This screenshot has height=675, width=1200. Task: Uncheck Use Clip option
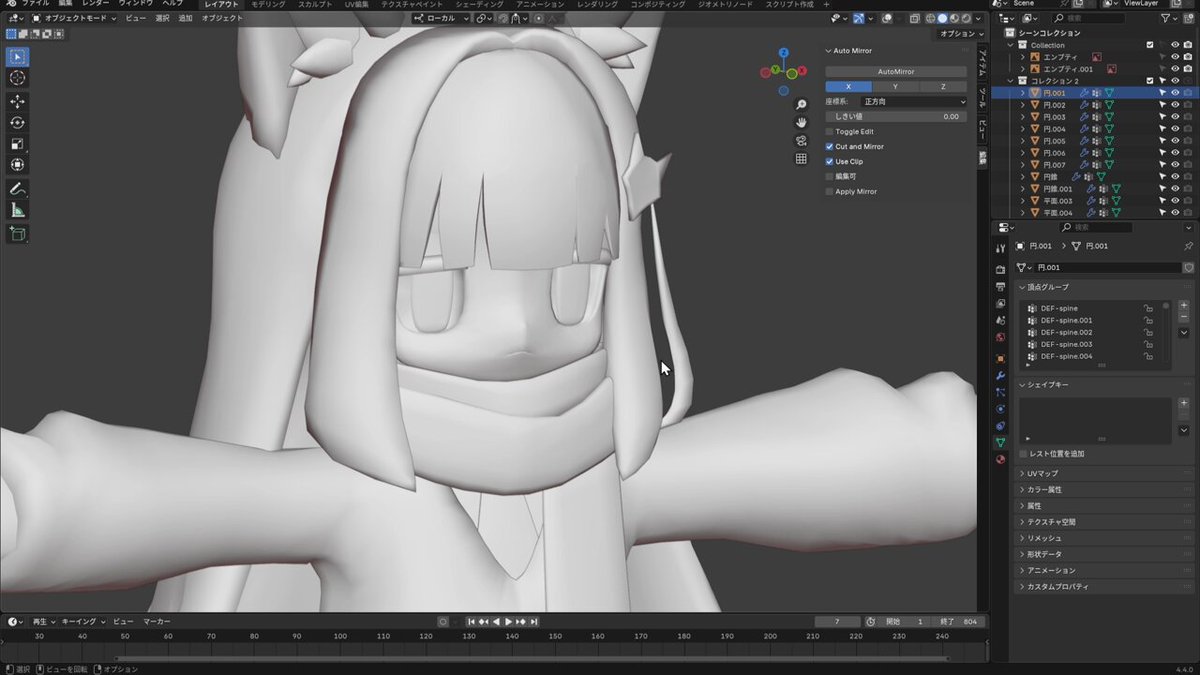click(829, 161)
